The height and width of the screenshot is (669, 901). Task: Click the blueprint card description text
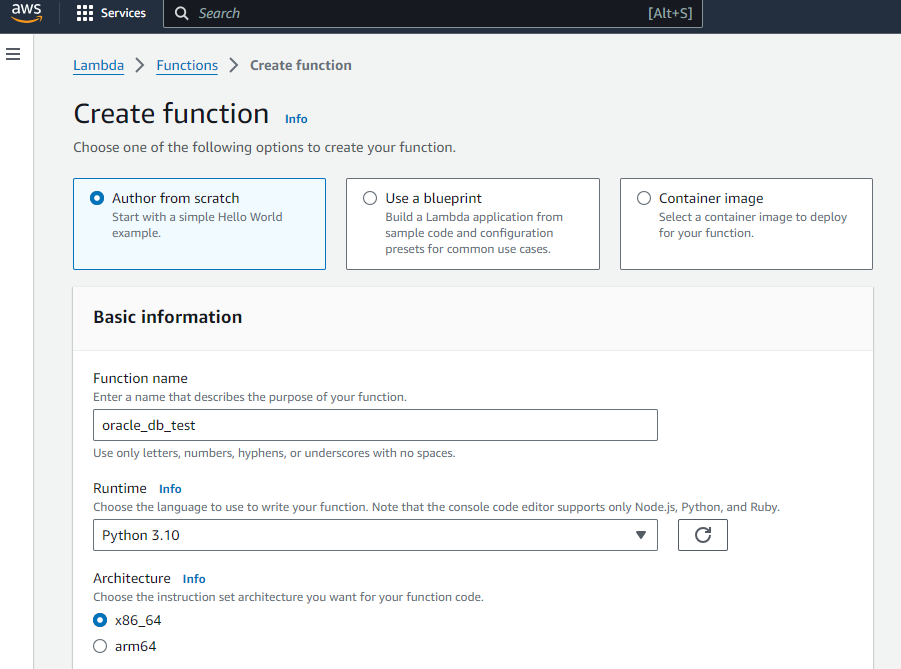[474, 233]
